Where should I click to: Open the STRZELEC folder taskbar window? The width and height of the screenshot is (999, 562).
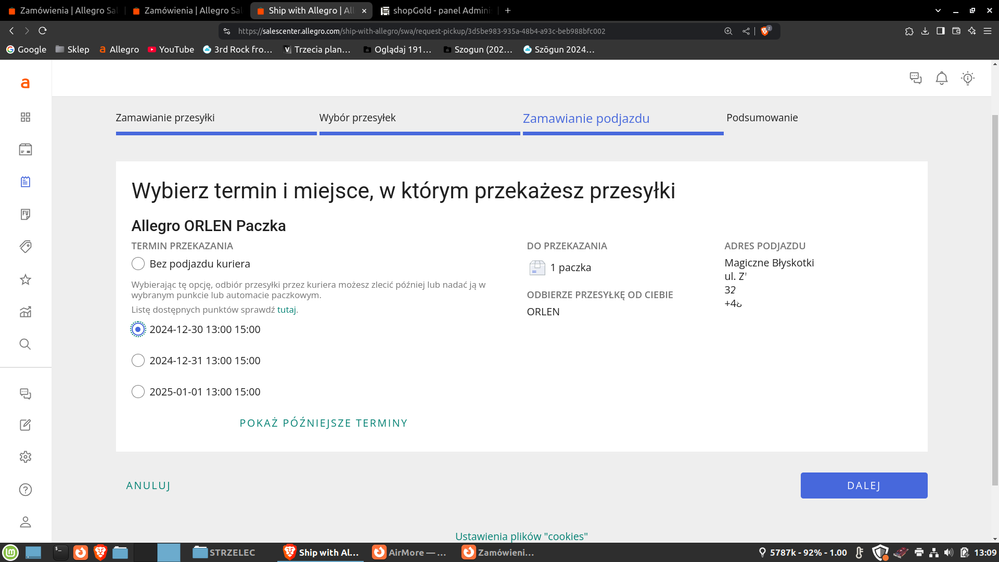pos(224,552)
